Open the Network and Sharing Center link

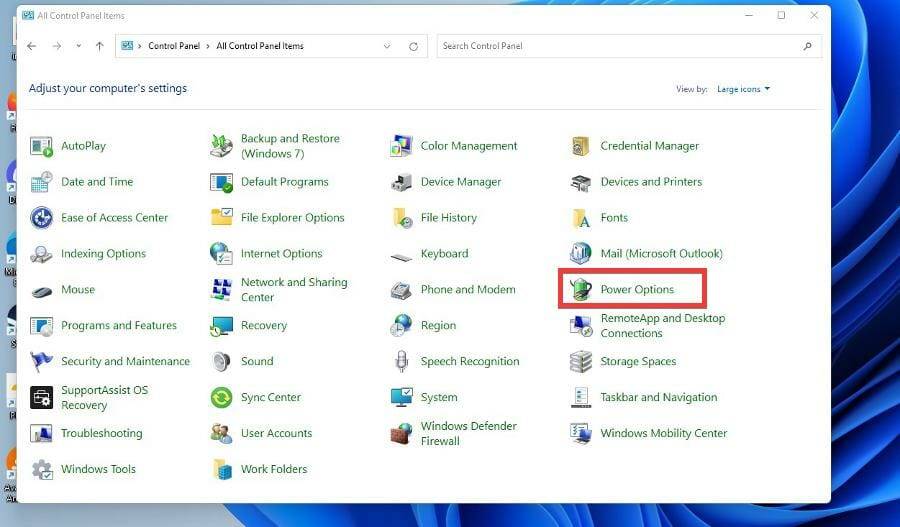[x=293, y=290]
